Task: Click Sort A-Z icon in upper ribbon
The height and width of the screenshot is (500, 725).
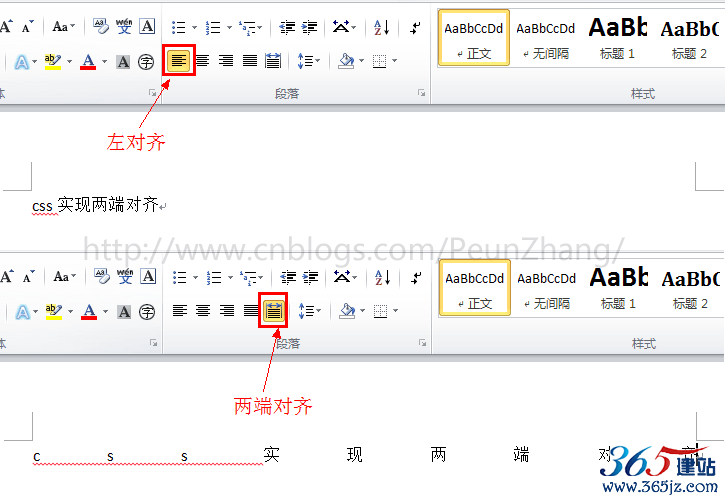Action: pyautogui.click(x=381, y=27)
